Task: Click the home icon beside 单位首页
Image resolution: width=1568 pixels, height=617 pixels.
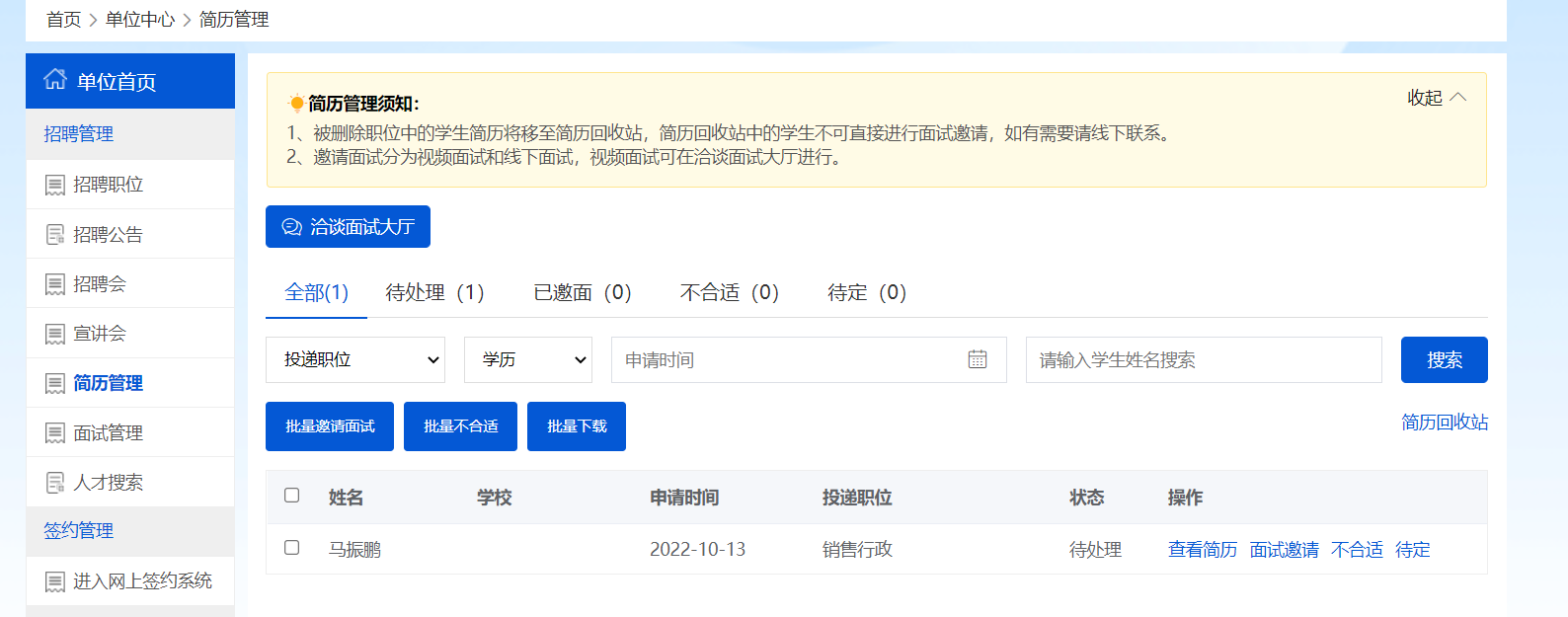Action: pos(55,80)
